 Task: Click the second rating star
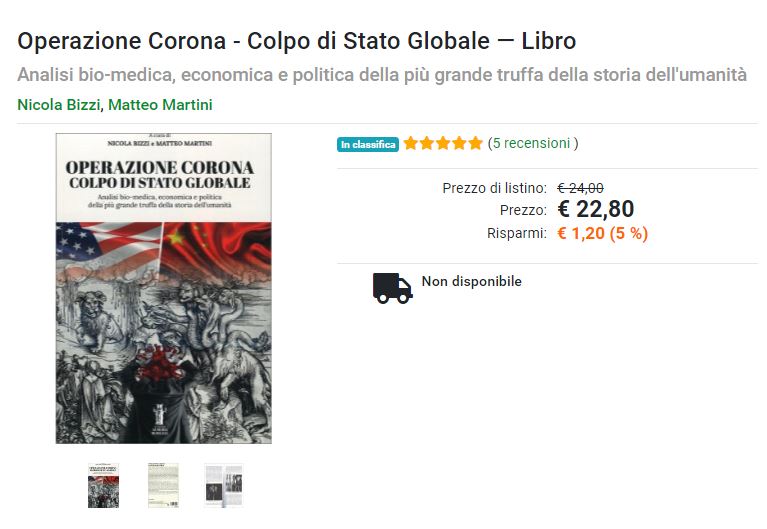tap(427, 143)
